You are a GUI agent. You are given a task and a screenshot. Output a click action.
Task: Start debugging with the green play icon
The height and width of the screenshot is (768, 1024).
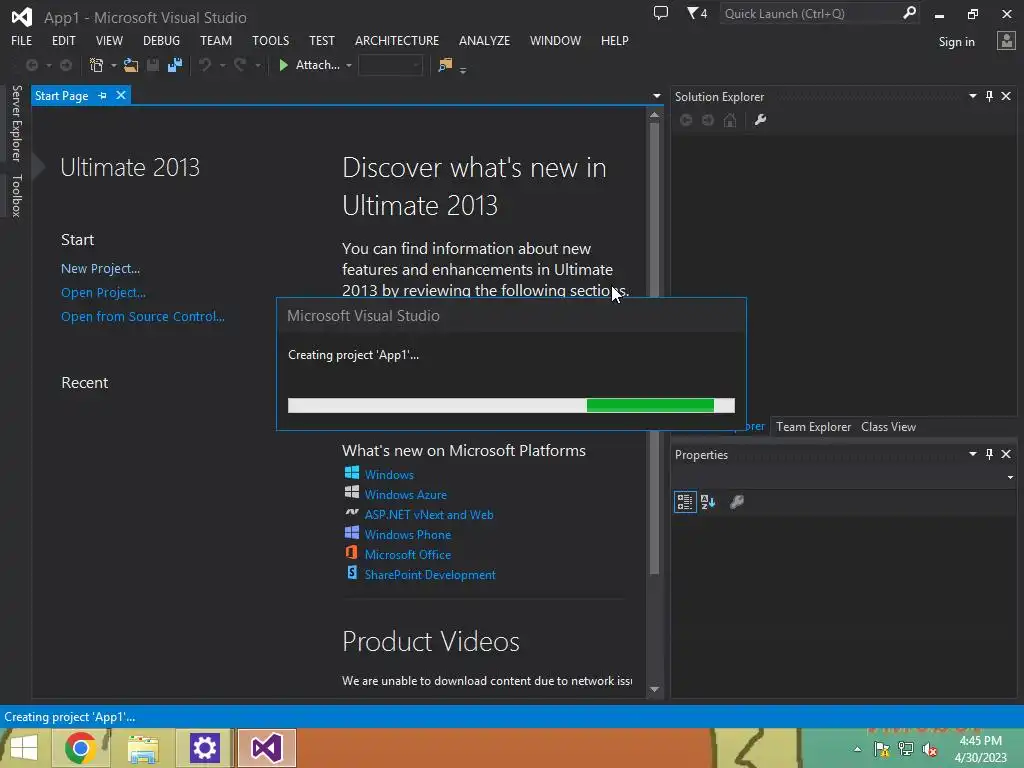[283, 65]
